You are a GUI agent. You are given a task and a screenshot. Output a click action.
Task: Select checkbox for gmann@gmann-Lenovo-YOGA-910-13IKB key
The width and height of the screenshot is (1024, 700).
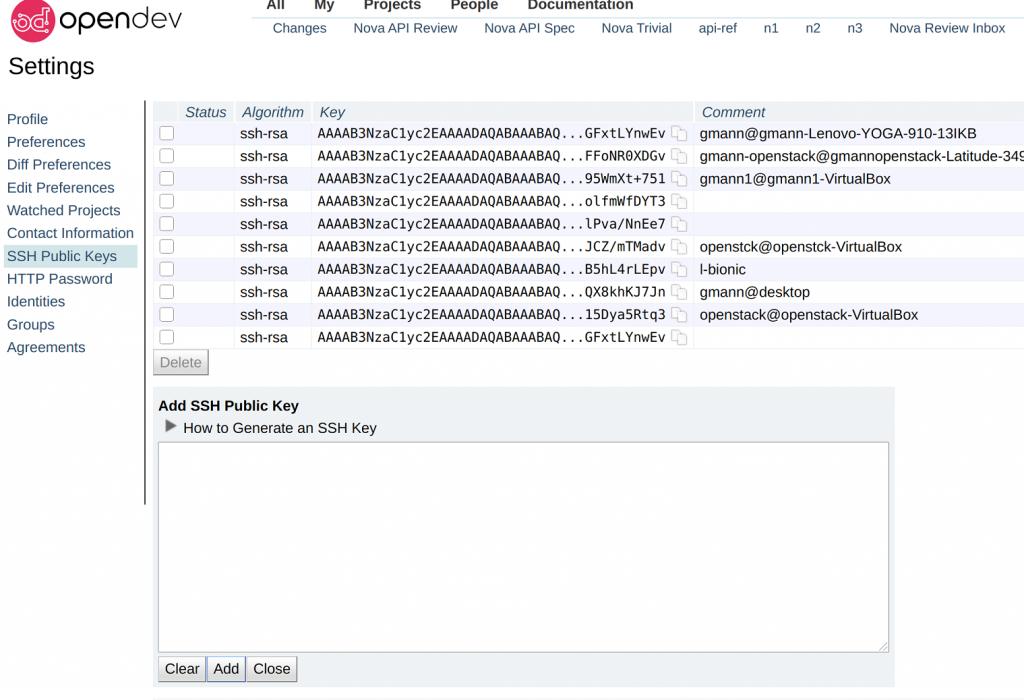(x=167, y=133)
